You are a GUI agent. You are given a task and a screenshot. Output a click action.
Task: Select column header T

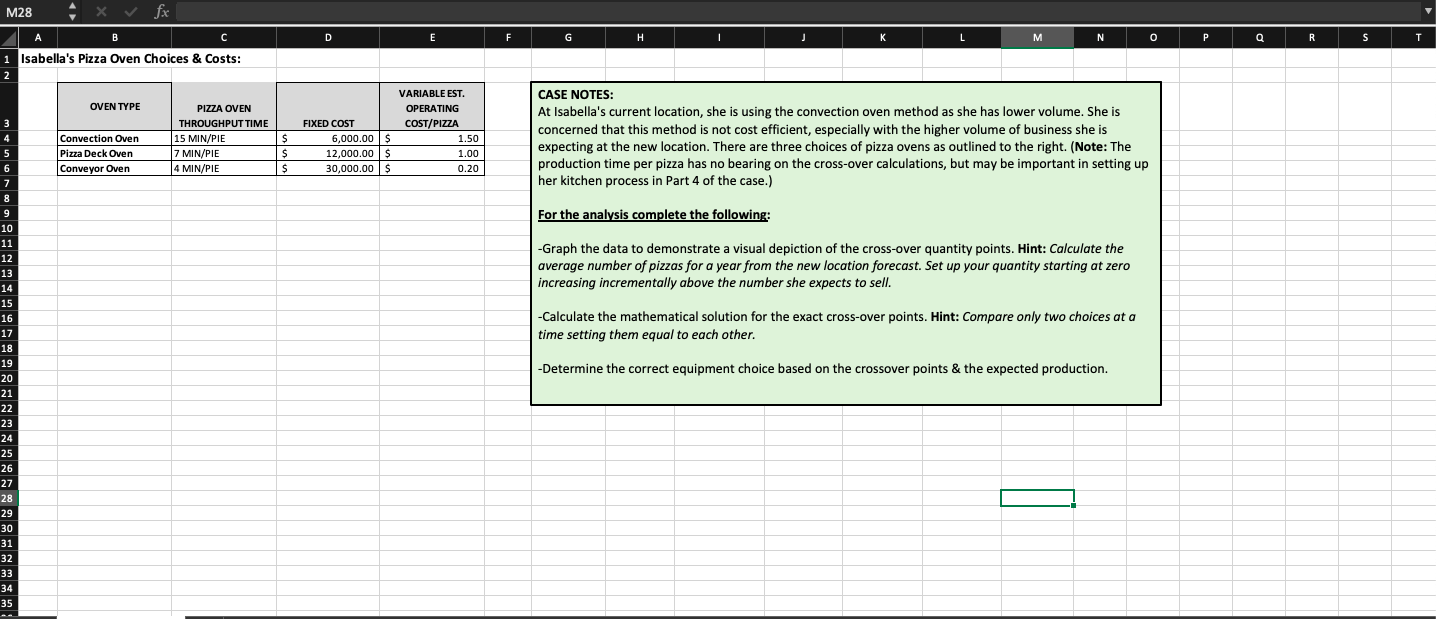1412,40
